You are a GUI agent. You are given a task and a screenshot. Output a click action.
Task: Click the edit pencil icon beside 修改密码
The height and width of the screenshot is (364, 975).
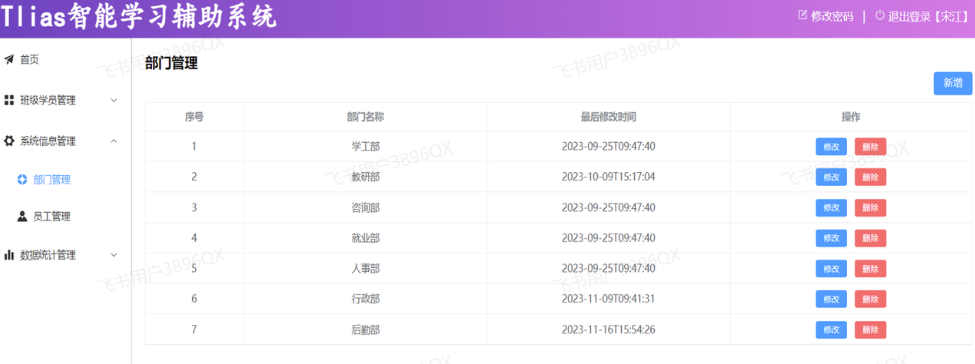pyautogui.click(x=802, y=15)
